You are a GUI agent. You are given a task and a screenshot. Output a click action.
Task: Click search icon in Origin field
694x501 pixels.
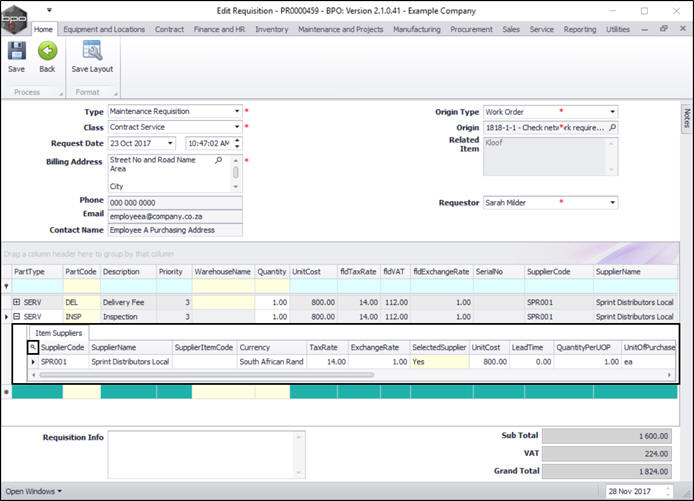612,128
